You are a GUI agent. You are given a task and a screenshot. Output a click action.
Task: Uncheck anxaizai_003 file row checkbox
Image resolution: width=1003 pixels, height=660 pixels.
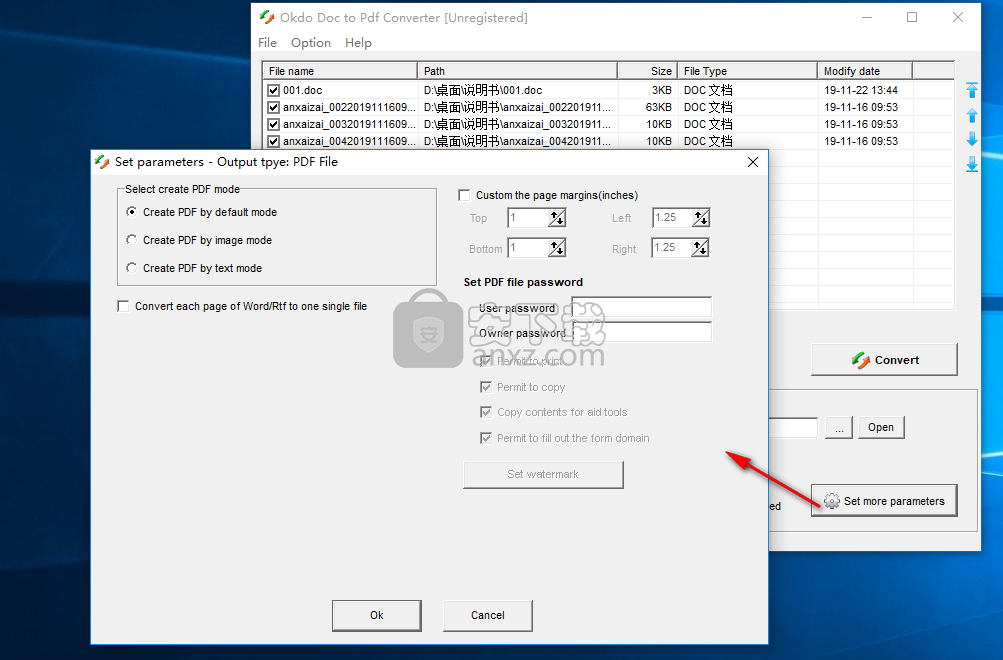click(x=274, y=124)
